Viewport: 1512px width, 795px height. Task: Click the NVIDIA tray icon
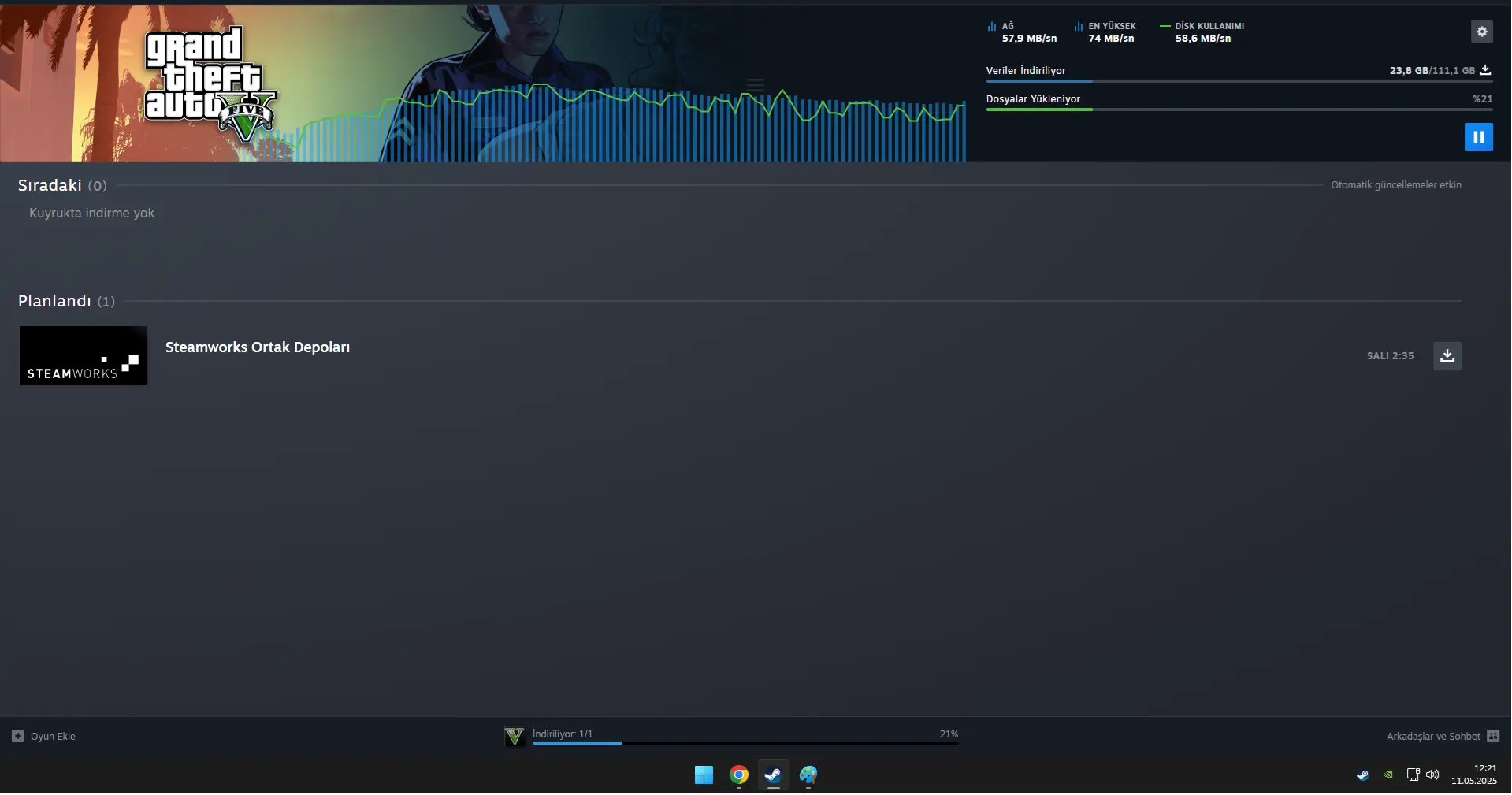coord(1388,775)
